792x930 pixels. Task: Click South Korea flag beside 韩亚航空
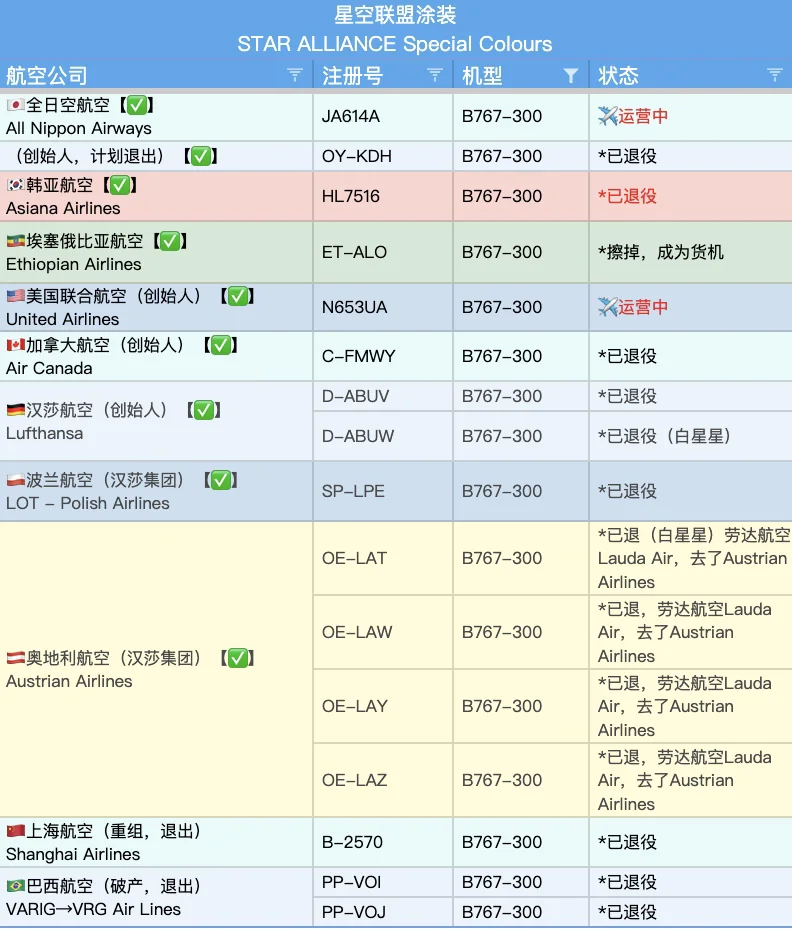(15, 185)
